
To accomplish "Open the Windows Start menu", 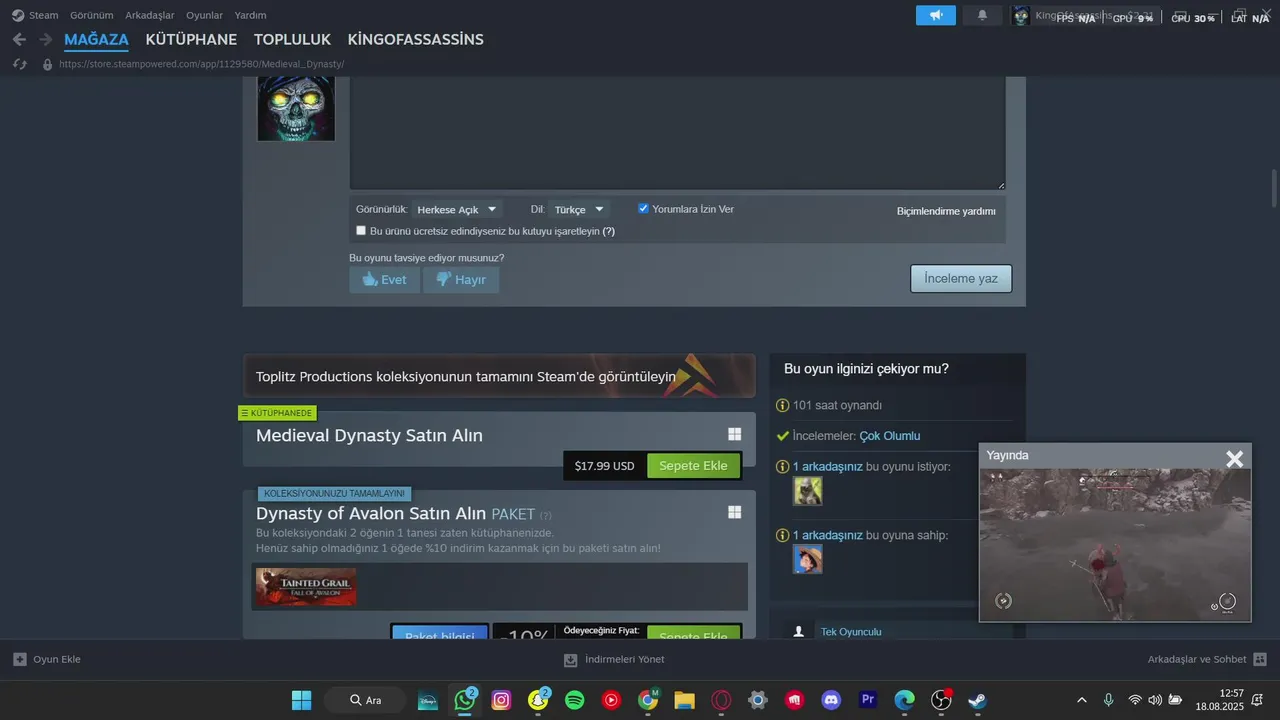I will [x=301, y=700].
